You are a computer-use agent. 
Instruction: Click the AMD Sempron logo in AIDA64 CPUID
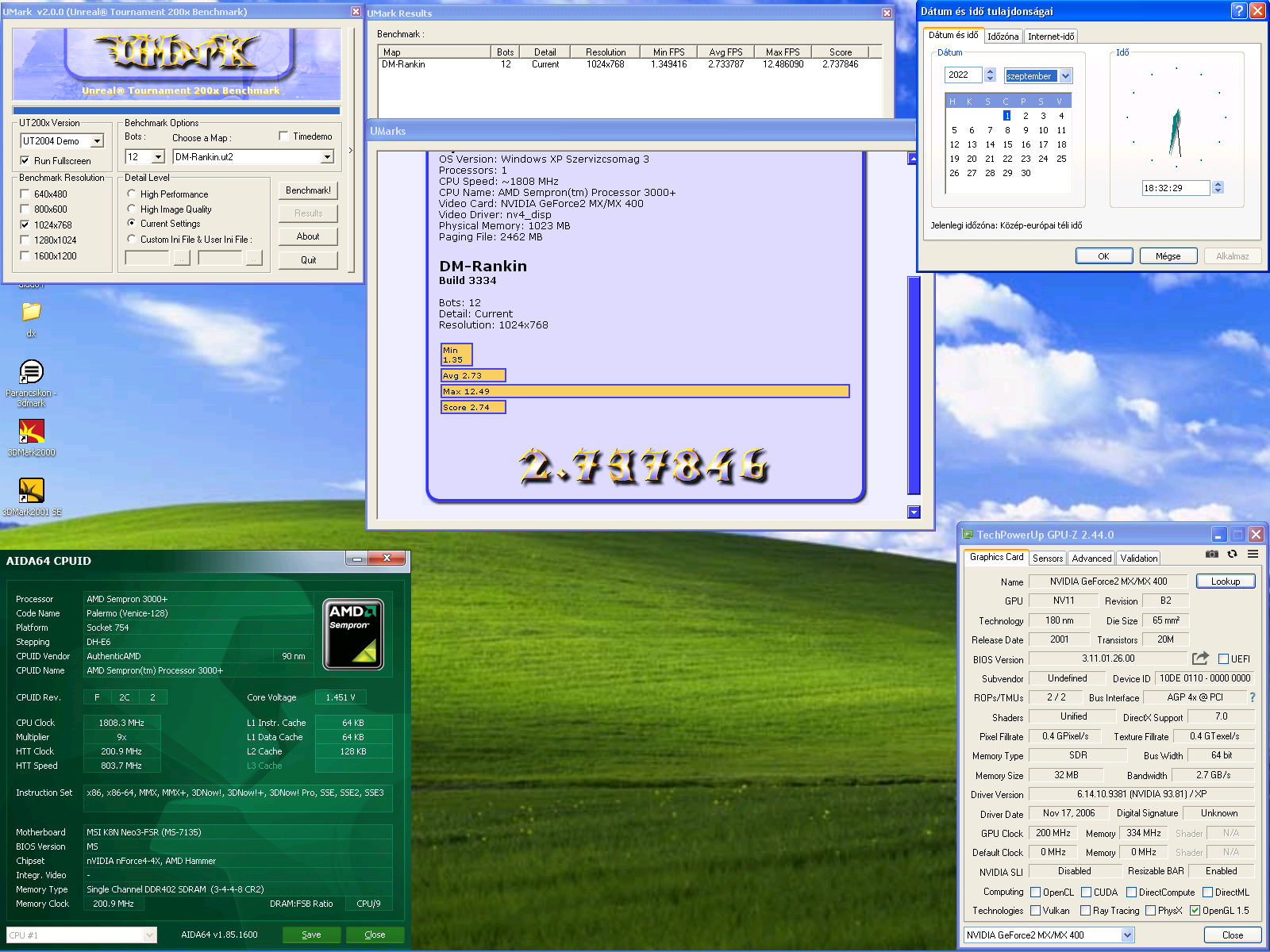tap(353, 634)
